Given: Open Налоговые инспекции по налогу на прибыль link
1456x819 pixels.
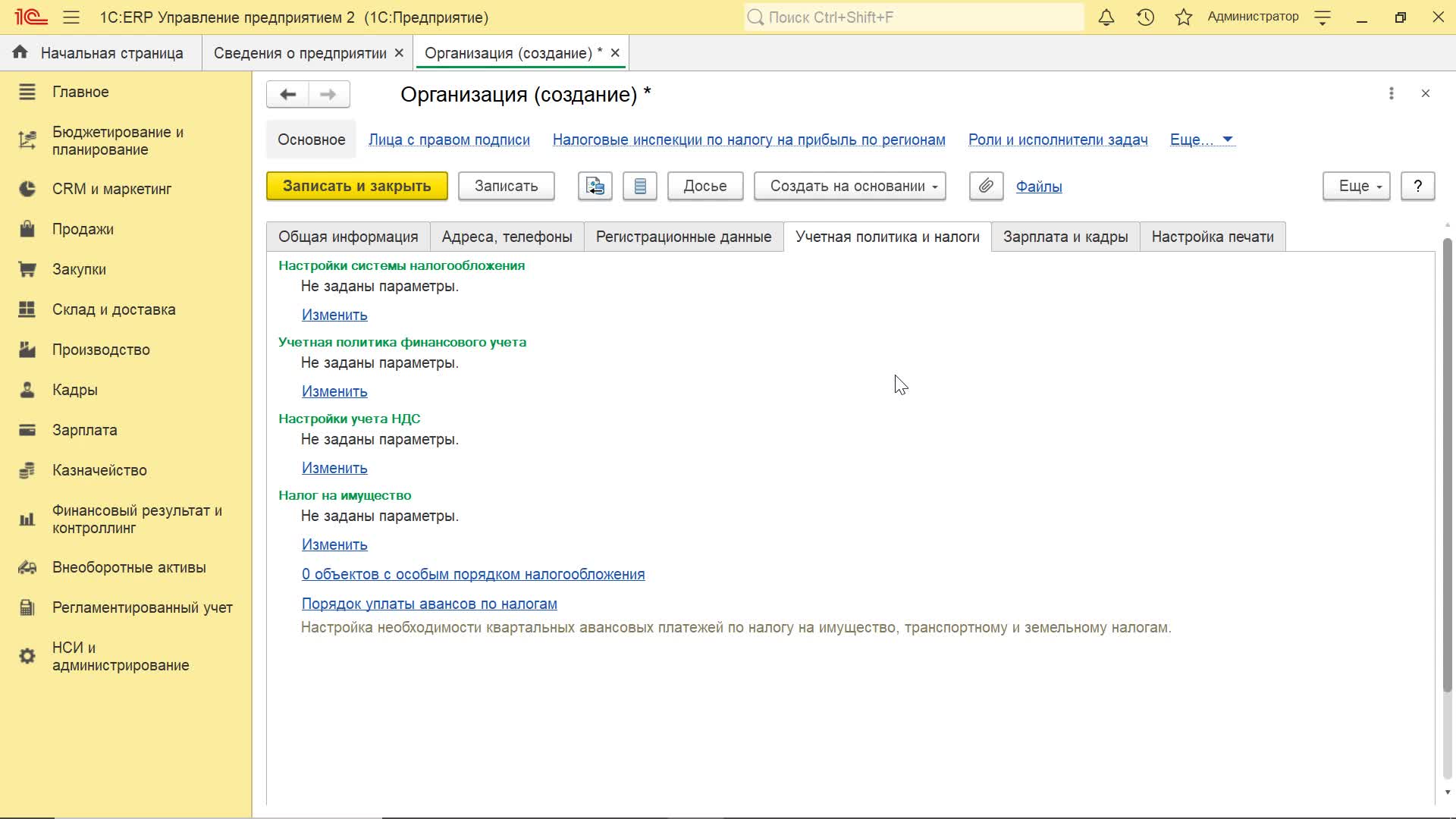Looking at the screenshot, I should tap(748, 140).
